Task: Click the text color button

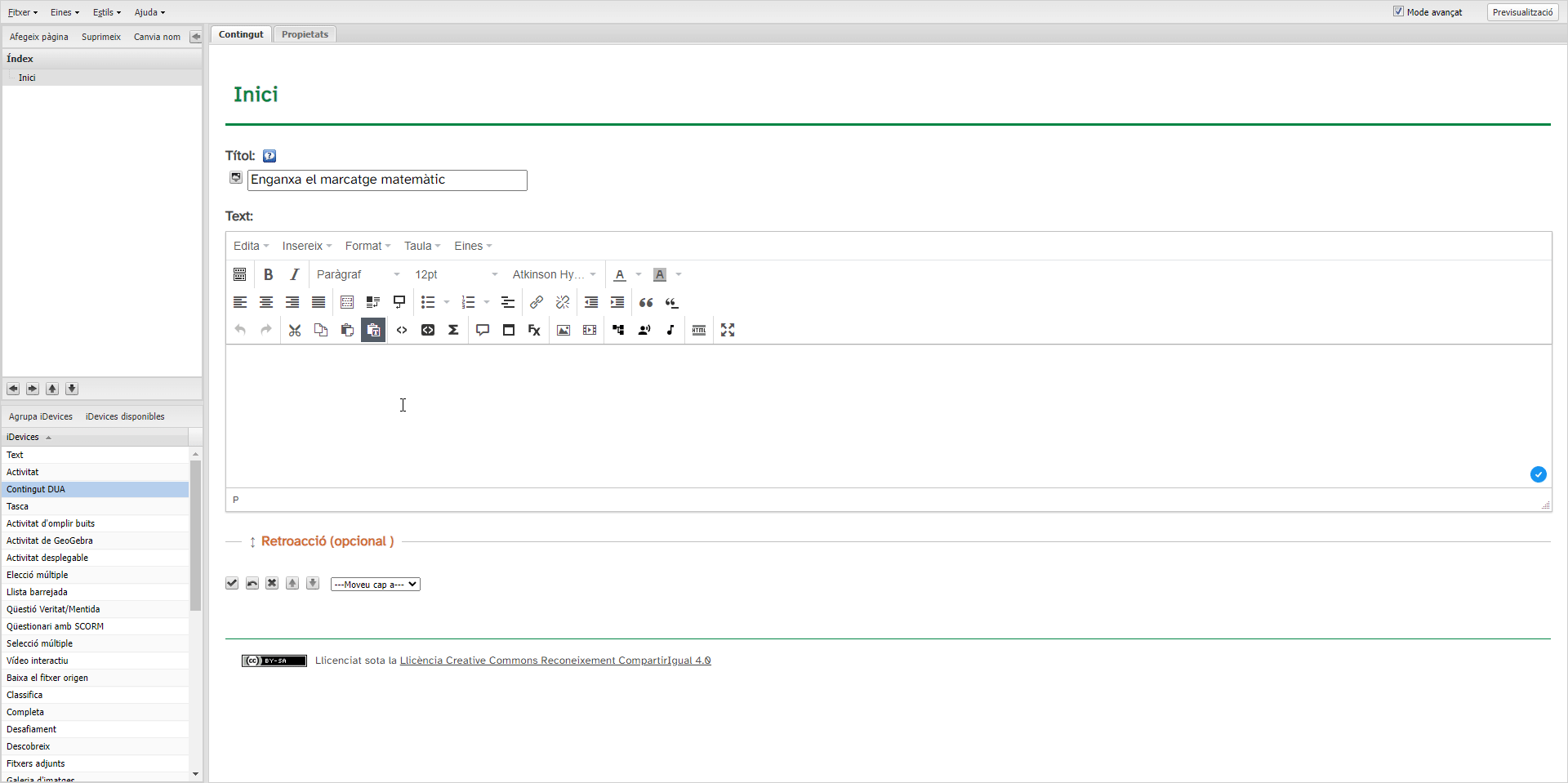Action: [620, 274]
